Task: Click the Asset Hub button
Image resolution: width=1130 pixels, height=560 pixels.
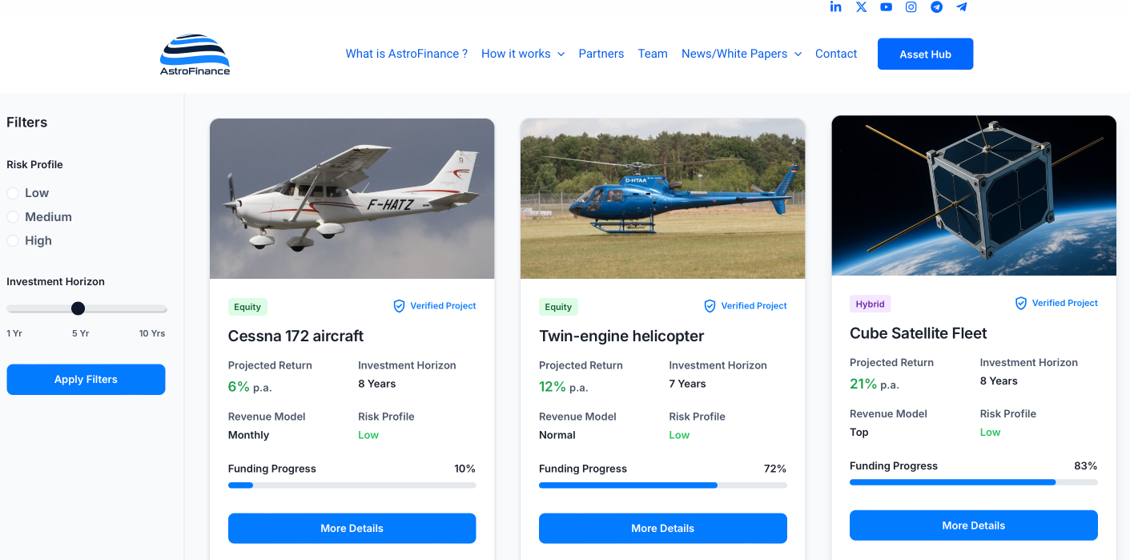Action: tap(925, 54)
